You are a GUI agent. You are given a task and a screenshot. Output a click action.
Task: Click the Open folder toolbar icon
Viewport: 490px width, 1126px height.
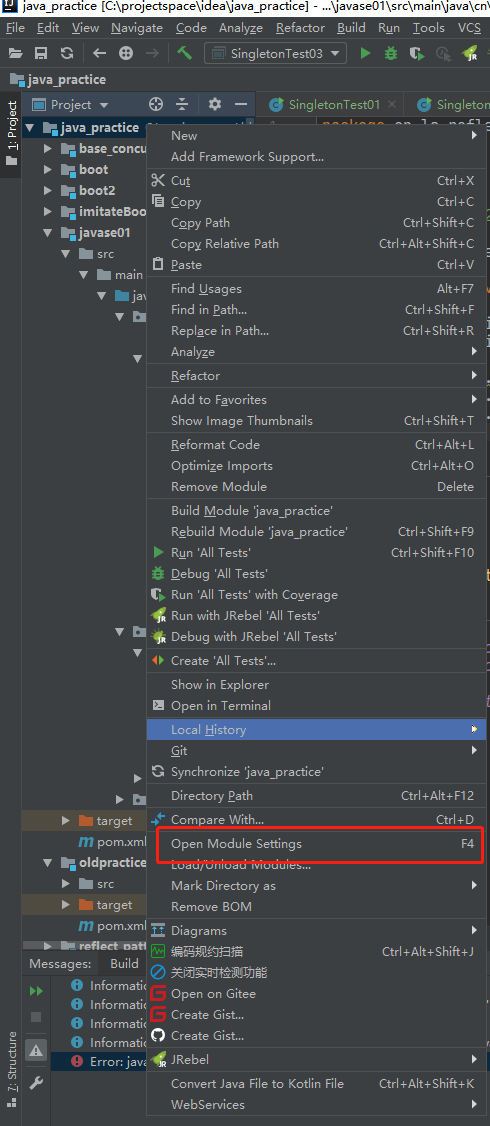(15, 53)
